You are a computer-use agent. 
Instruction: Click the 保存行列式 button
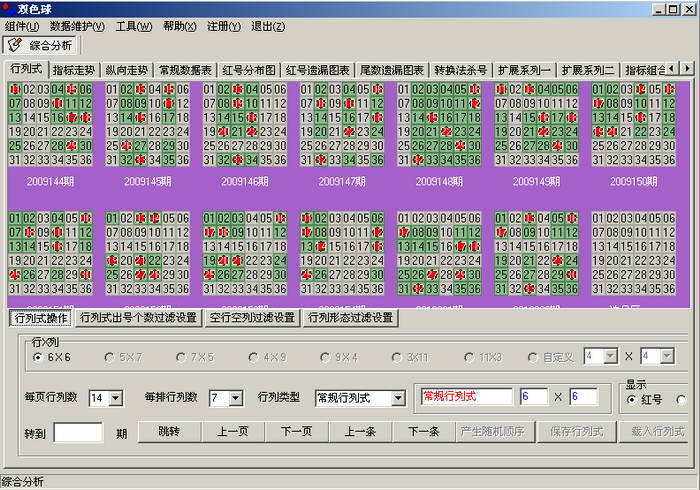(577, 432)
